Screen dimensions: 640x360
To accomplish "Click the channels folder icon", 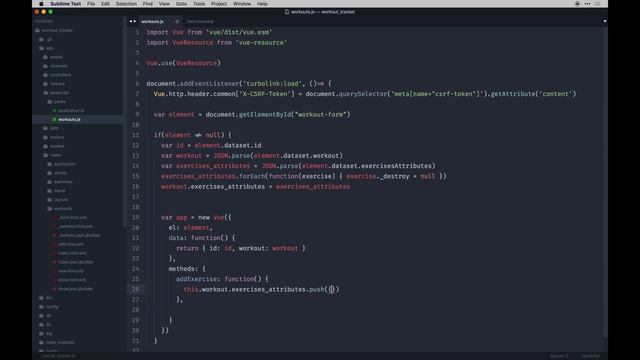I will pos(45,66).
